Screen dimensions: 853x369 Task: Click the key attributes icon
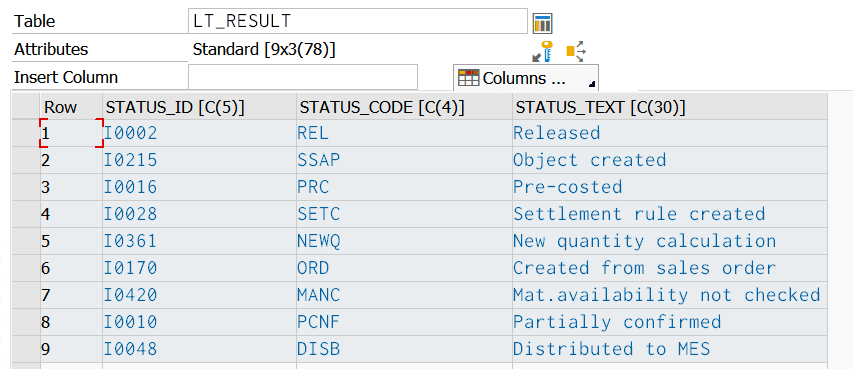click(x=542, y=51)
